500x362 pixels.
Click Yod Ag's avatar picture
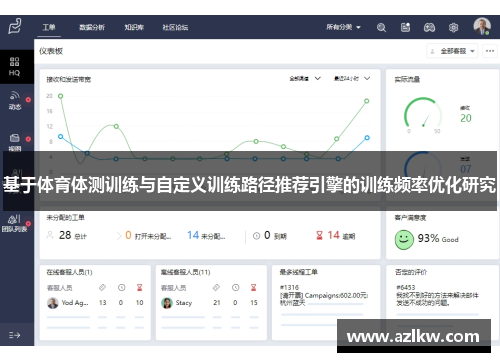click(53, 303)
